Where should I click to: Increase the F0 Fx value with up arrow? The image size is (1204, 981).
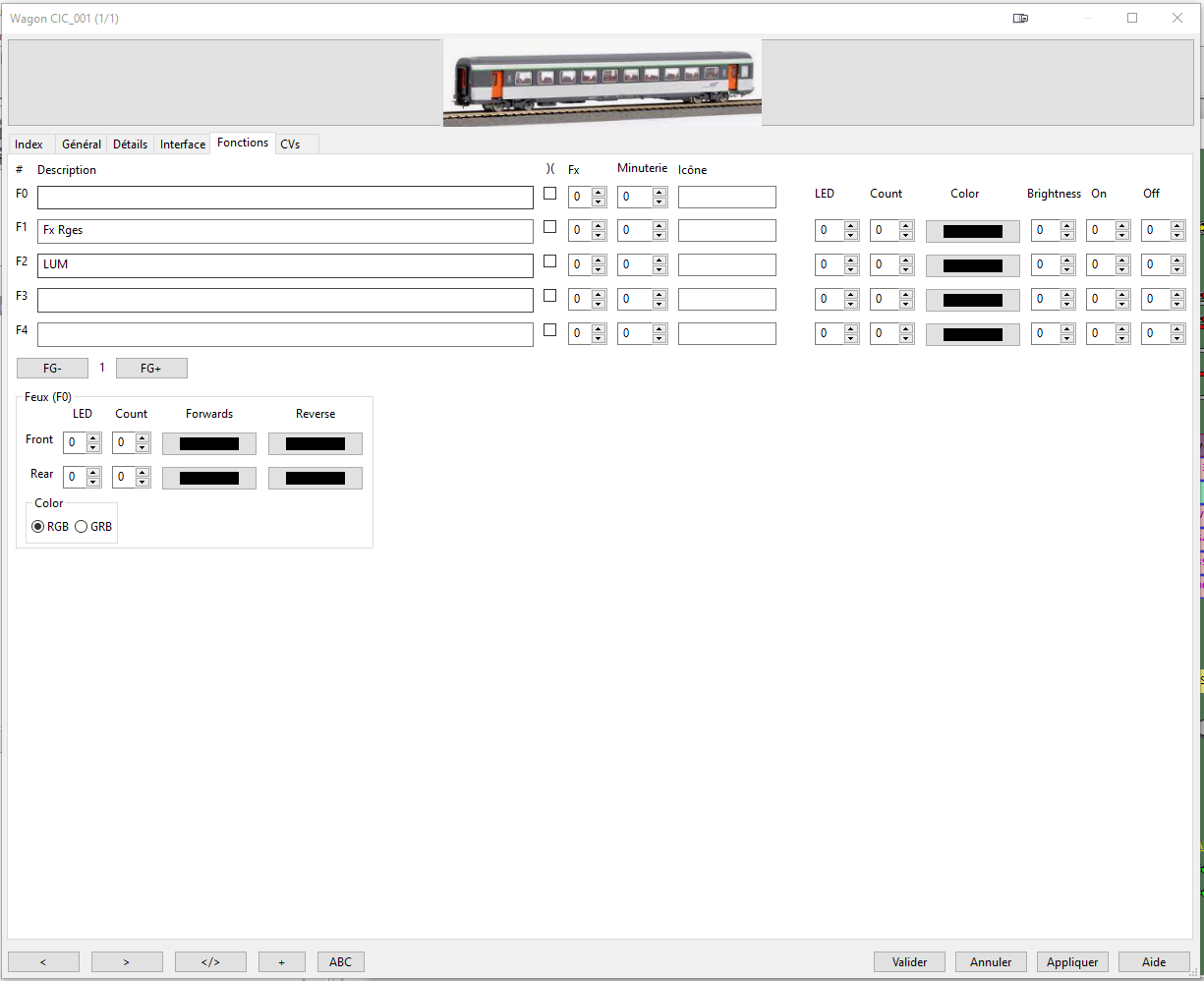click(599, 193)
